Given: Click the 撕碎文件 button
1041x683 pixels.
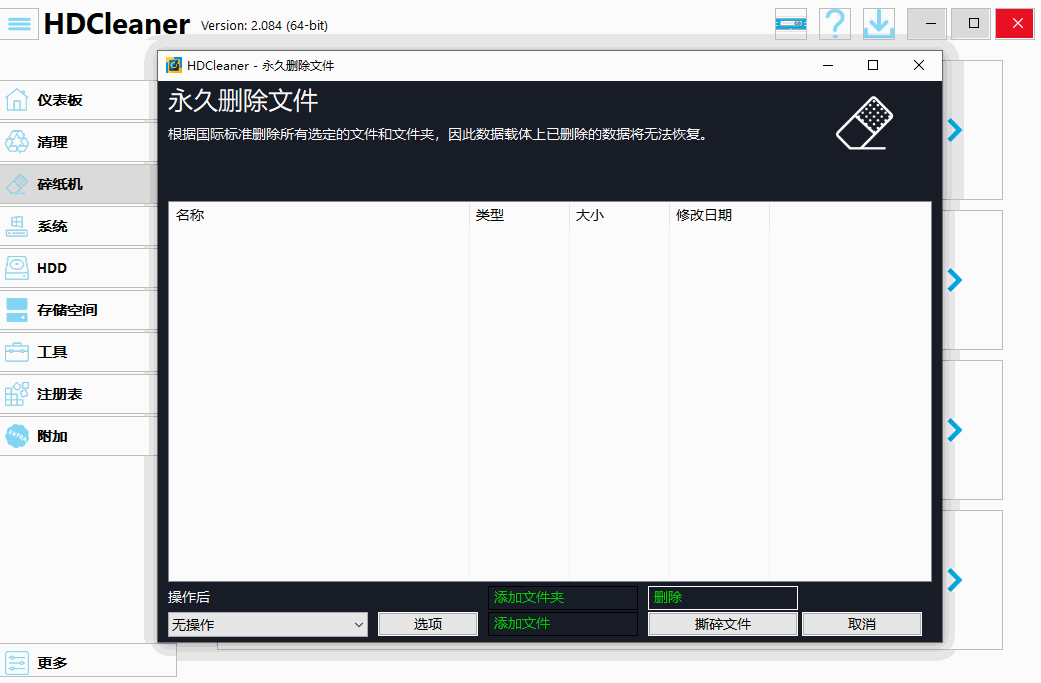Looking at the screenshot, I should pos(722,624).
